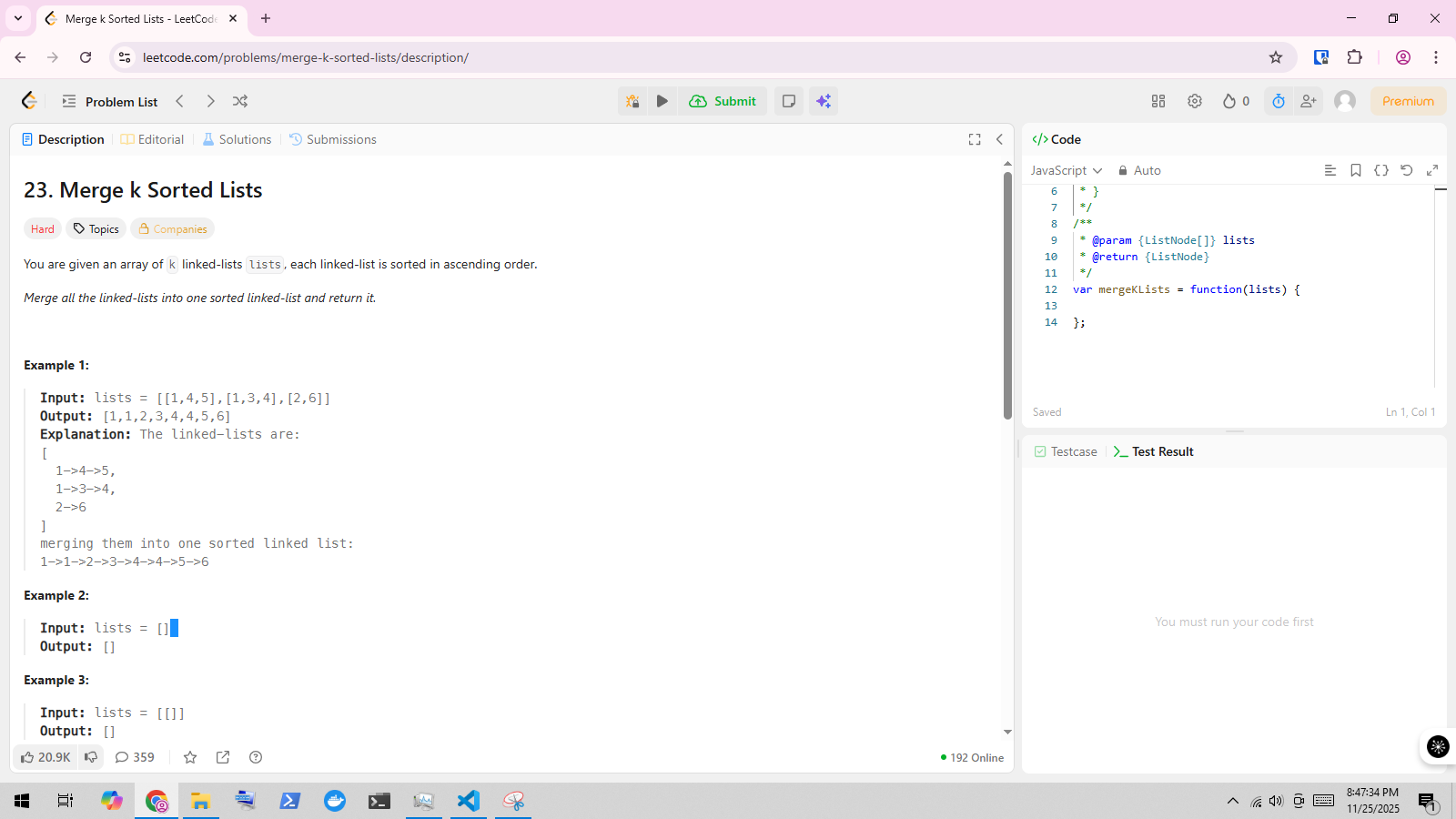The height and width of the screenshot is (819, 1456).
Task: Submit the solution
Action: (723, 101)
